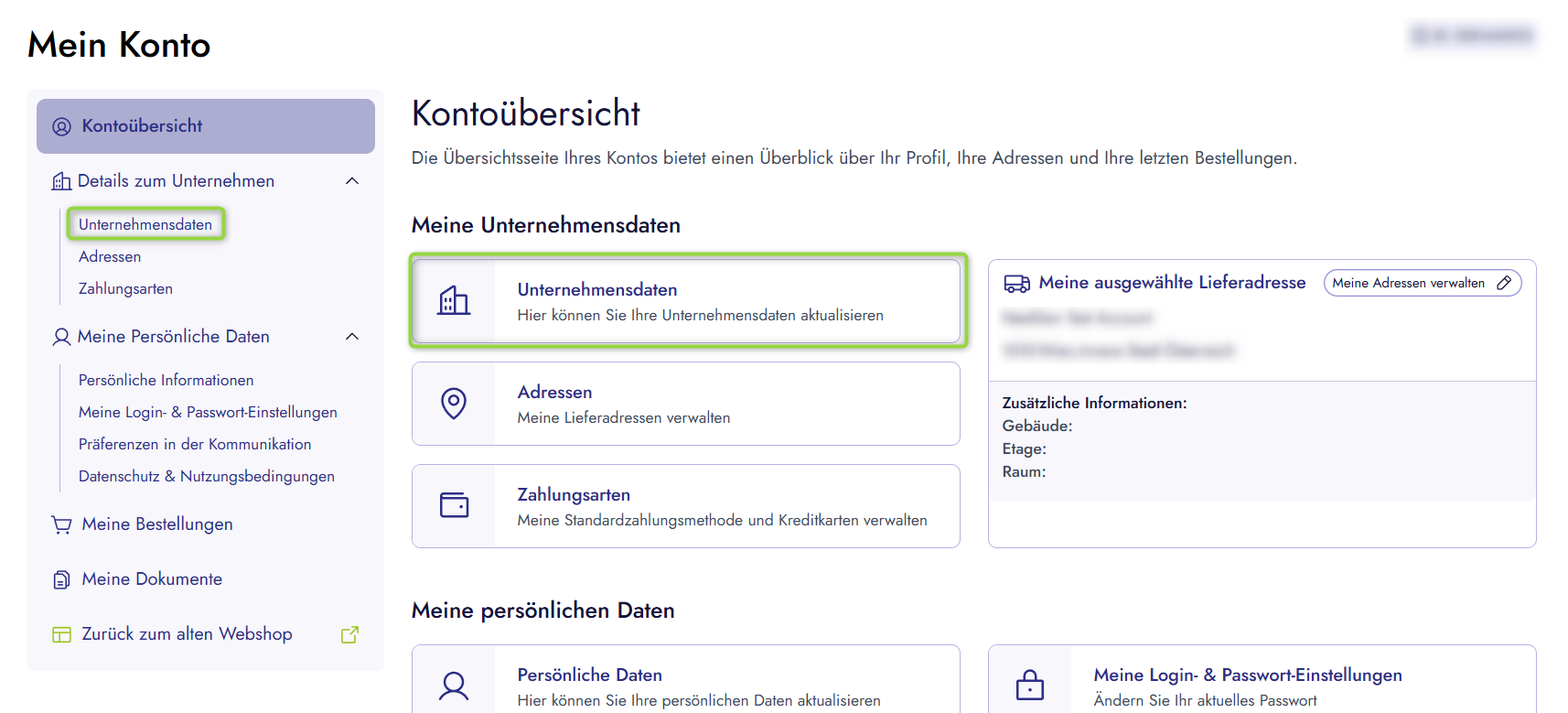Click the table icon beside Zurück zum alten Webshop
Image resolution: width=1568 pixels, height=713 pixels.
61,634
